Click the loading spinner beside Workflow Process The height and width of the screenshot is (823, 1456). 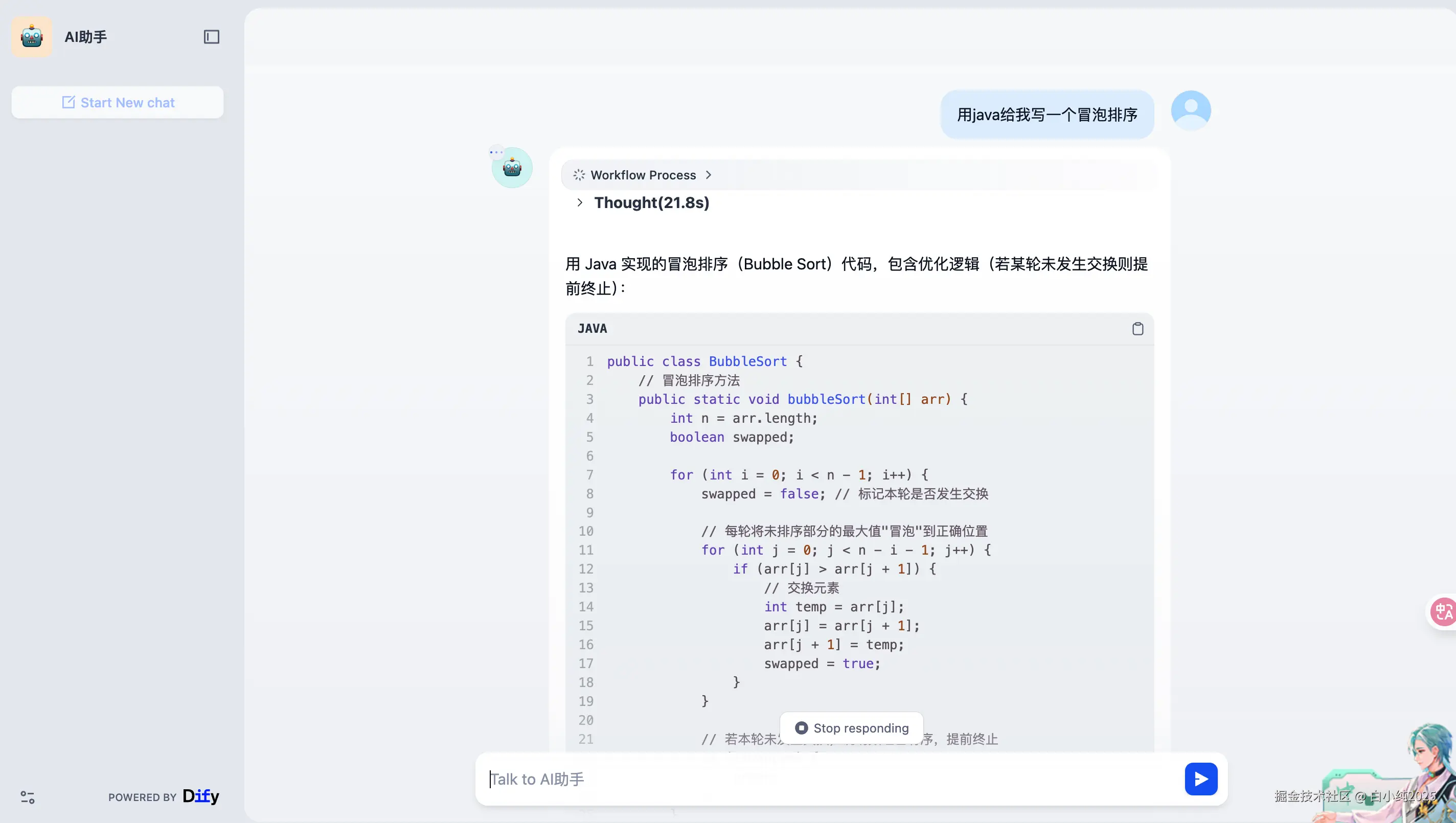(579, 175)
